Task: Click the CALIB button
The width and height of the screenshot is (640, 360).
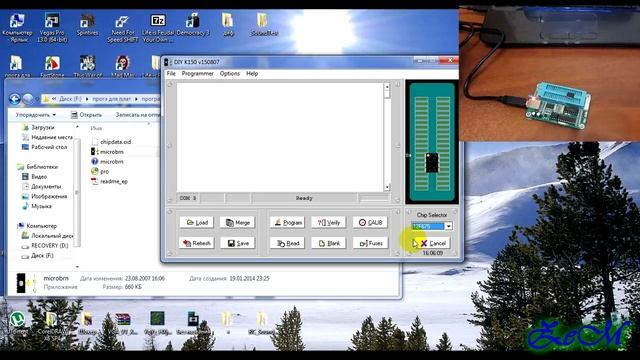Action: coord(370,222)
